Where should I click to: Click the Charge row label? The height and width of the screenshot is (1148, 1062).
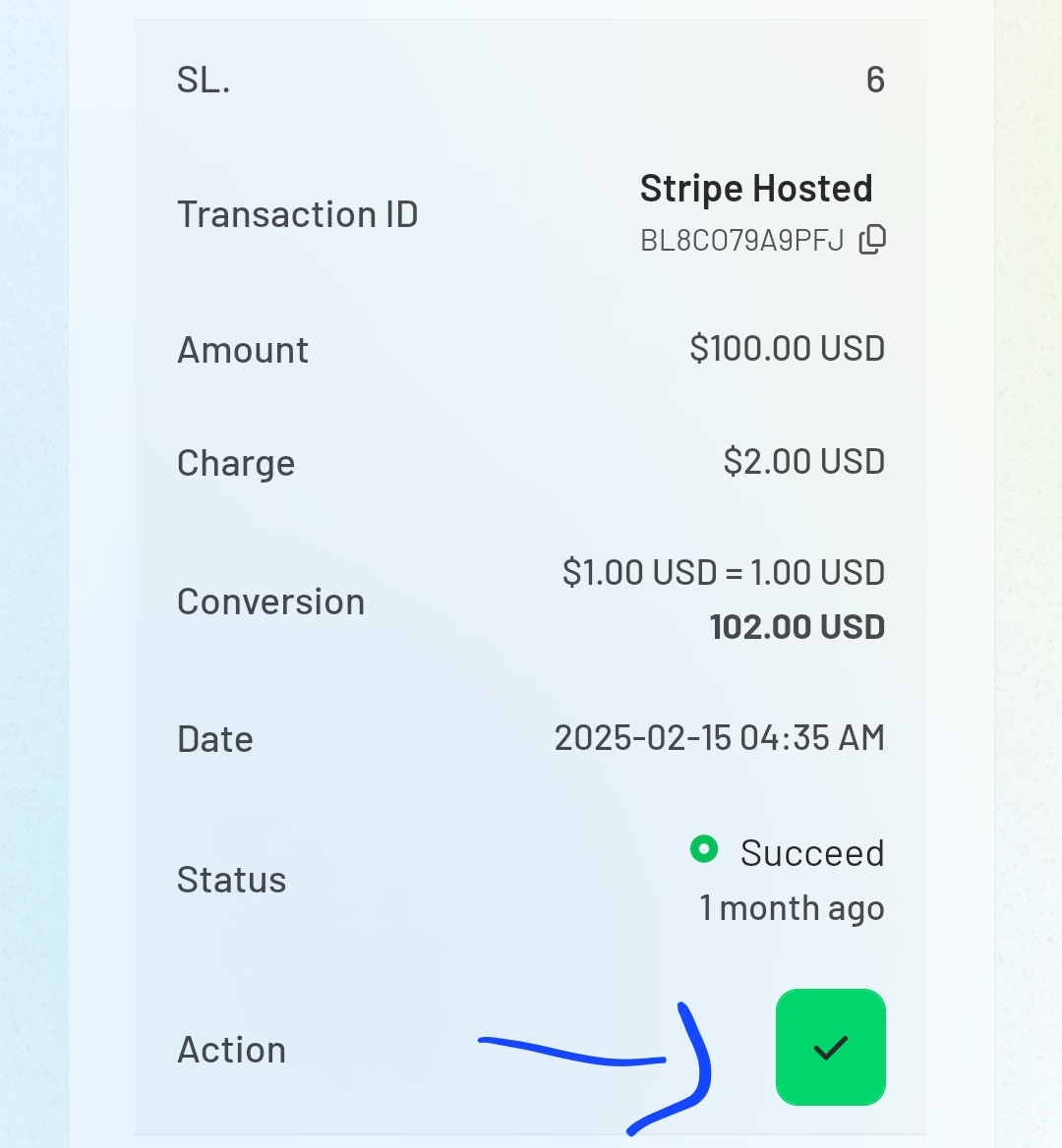pyautogui.click(x=236, y=464)
